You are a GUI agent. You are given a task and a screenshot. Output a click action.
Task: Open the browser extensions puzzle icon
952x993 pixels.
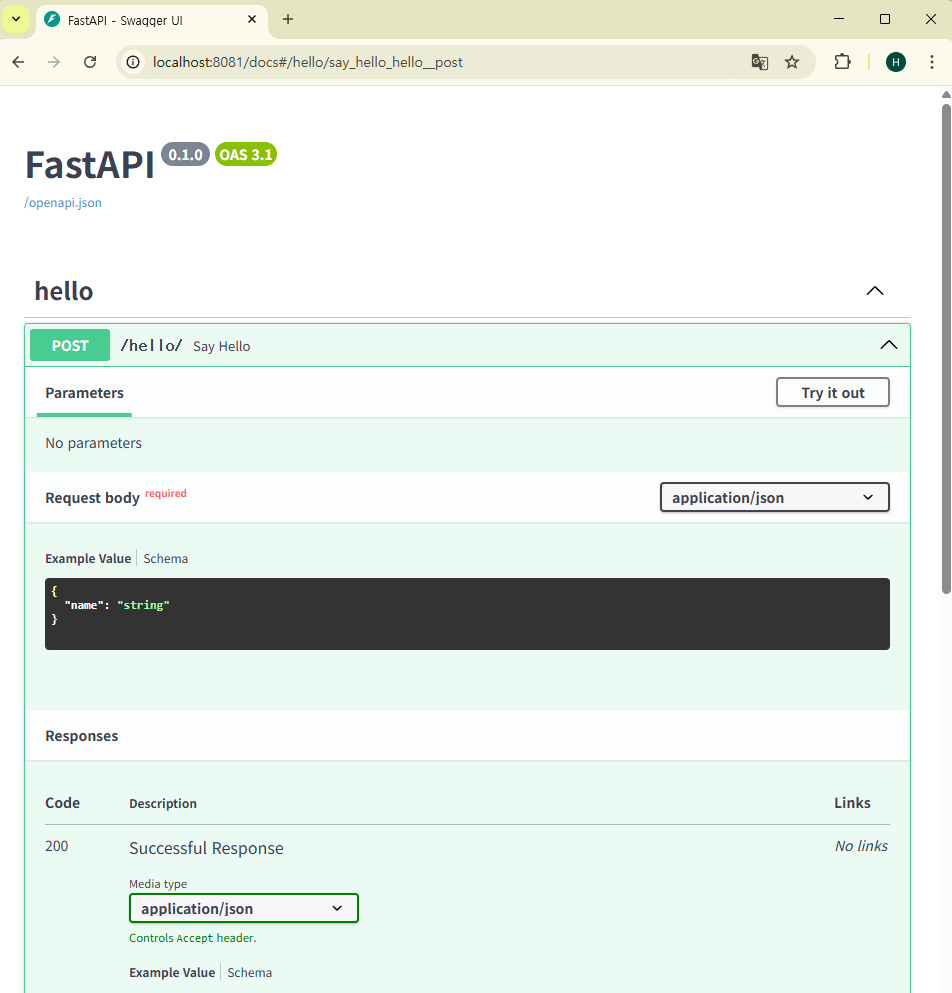[842, 62]
